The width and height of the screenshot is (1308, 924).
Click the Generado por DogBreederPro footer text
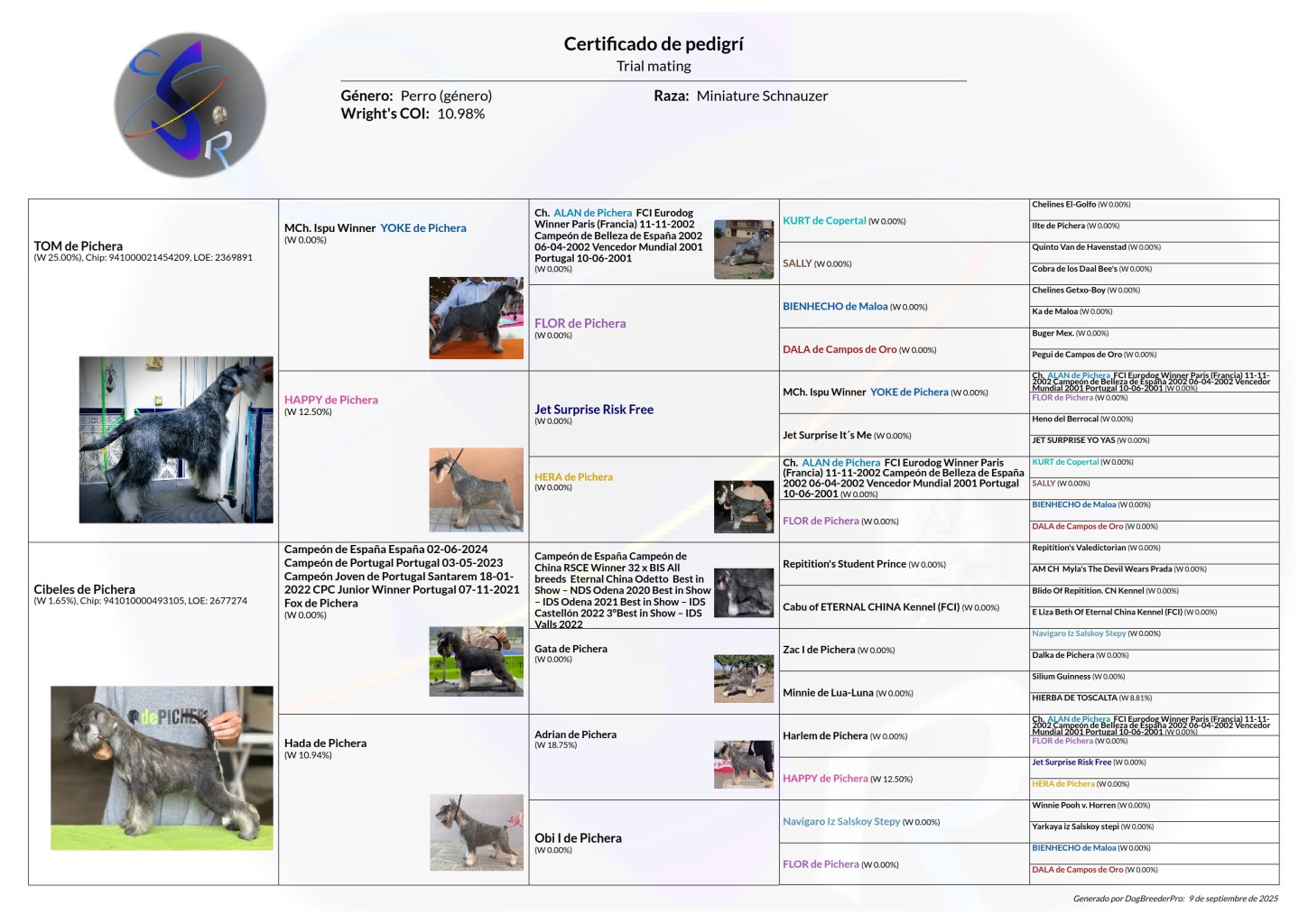1174,899
